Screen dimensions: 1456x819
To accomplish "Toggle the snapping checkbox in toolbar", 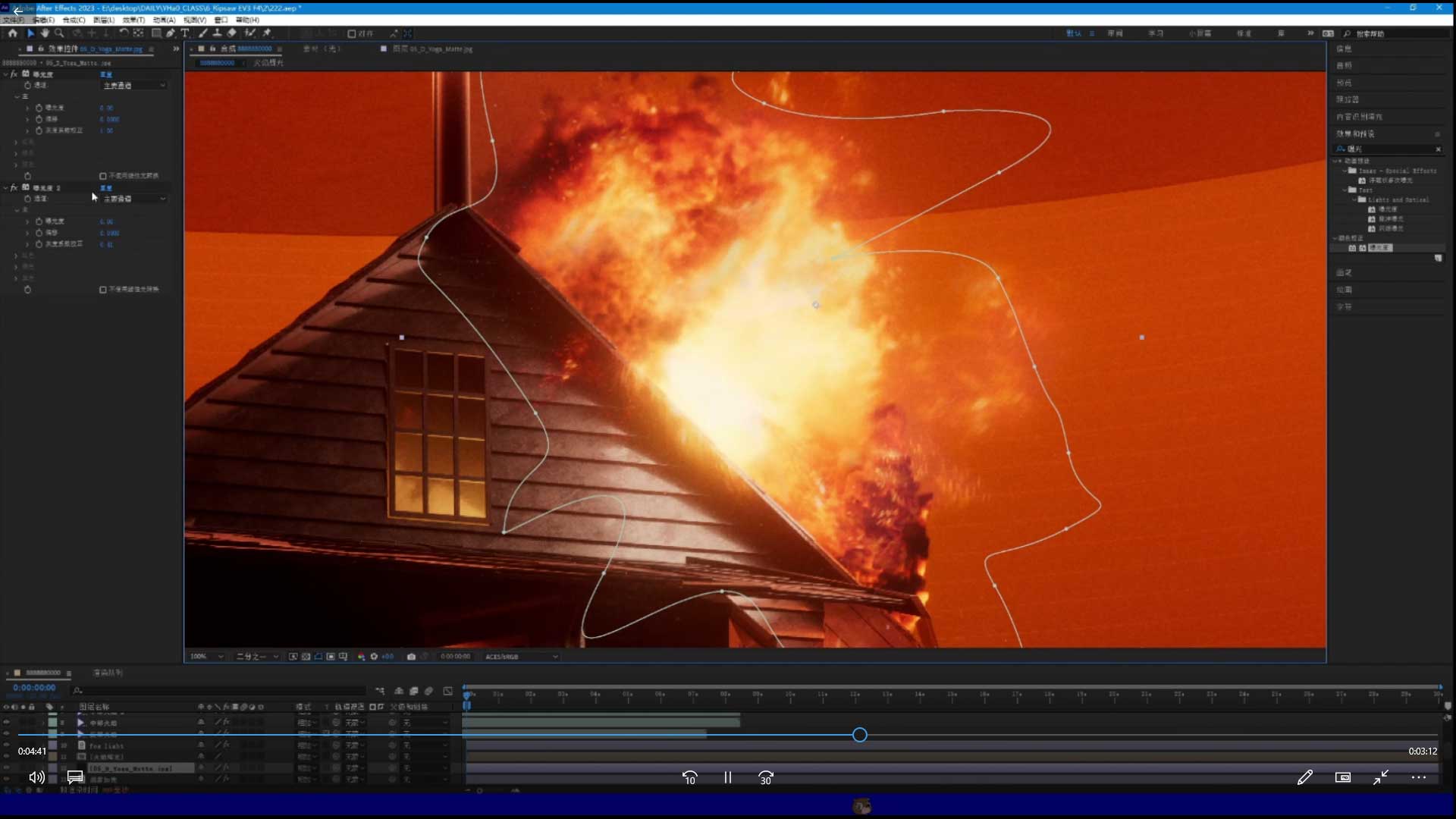I will click(x=352, y=34).
